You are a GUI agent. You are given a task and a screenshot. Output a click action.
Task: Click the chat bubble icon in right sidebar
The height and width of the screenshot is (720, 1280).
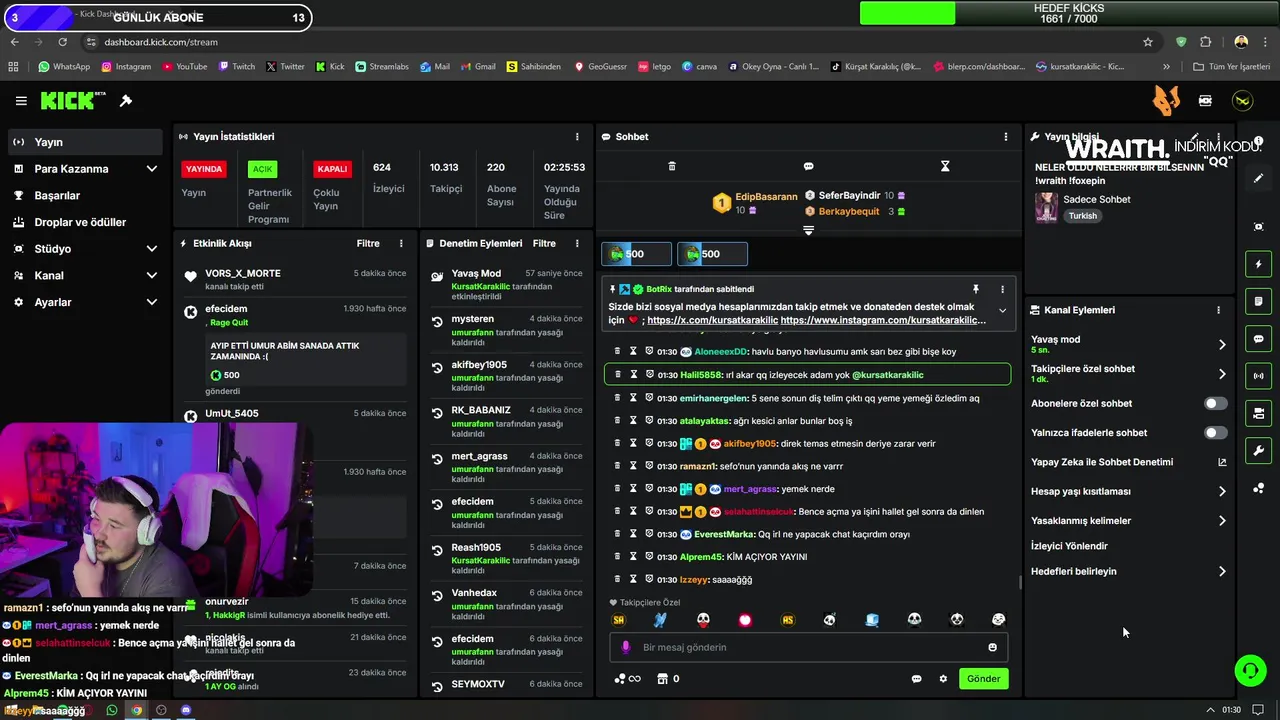(1259, 339)
